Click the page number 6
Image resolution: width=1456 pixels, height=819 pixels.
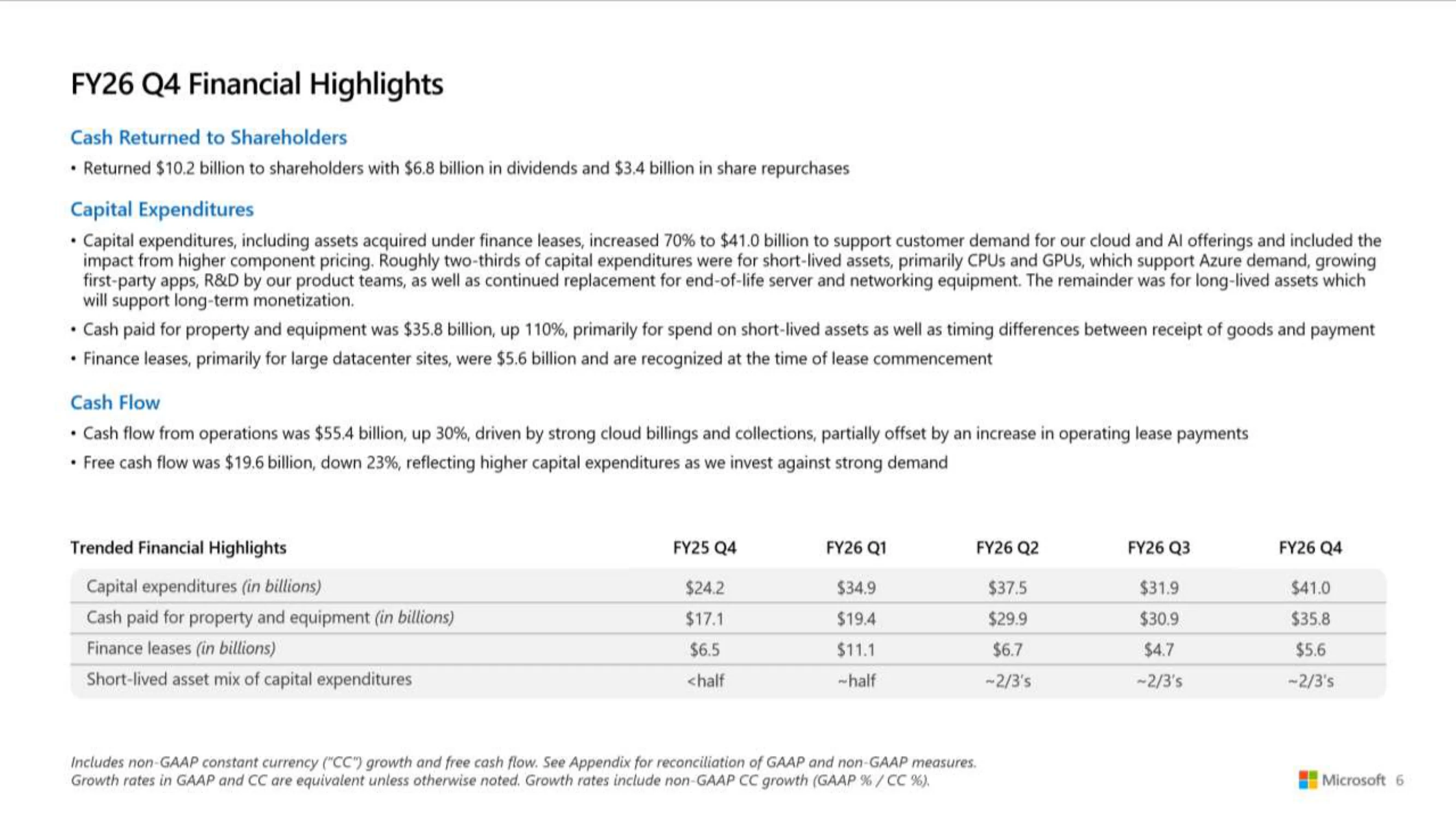coord(1399,781)
